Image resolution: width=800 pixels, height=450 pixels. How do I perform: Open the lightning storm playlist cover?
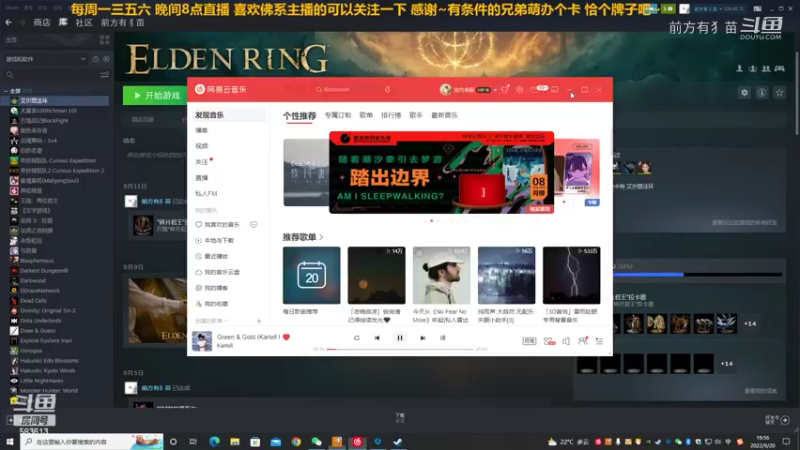(571, 276)
